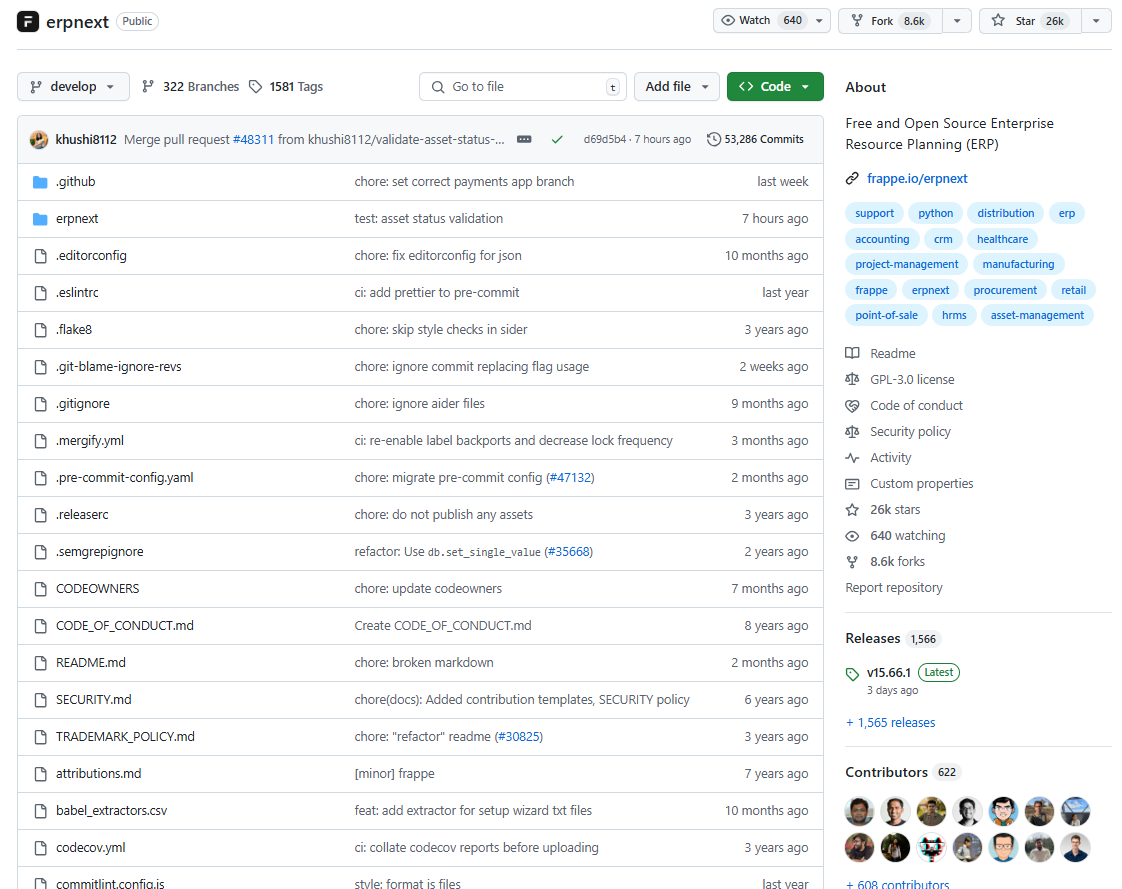Open the Releases 1,566 heading link
Image resolution: width=1122 pixels, height=889 pixels.
click(x=892, y=638)
